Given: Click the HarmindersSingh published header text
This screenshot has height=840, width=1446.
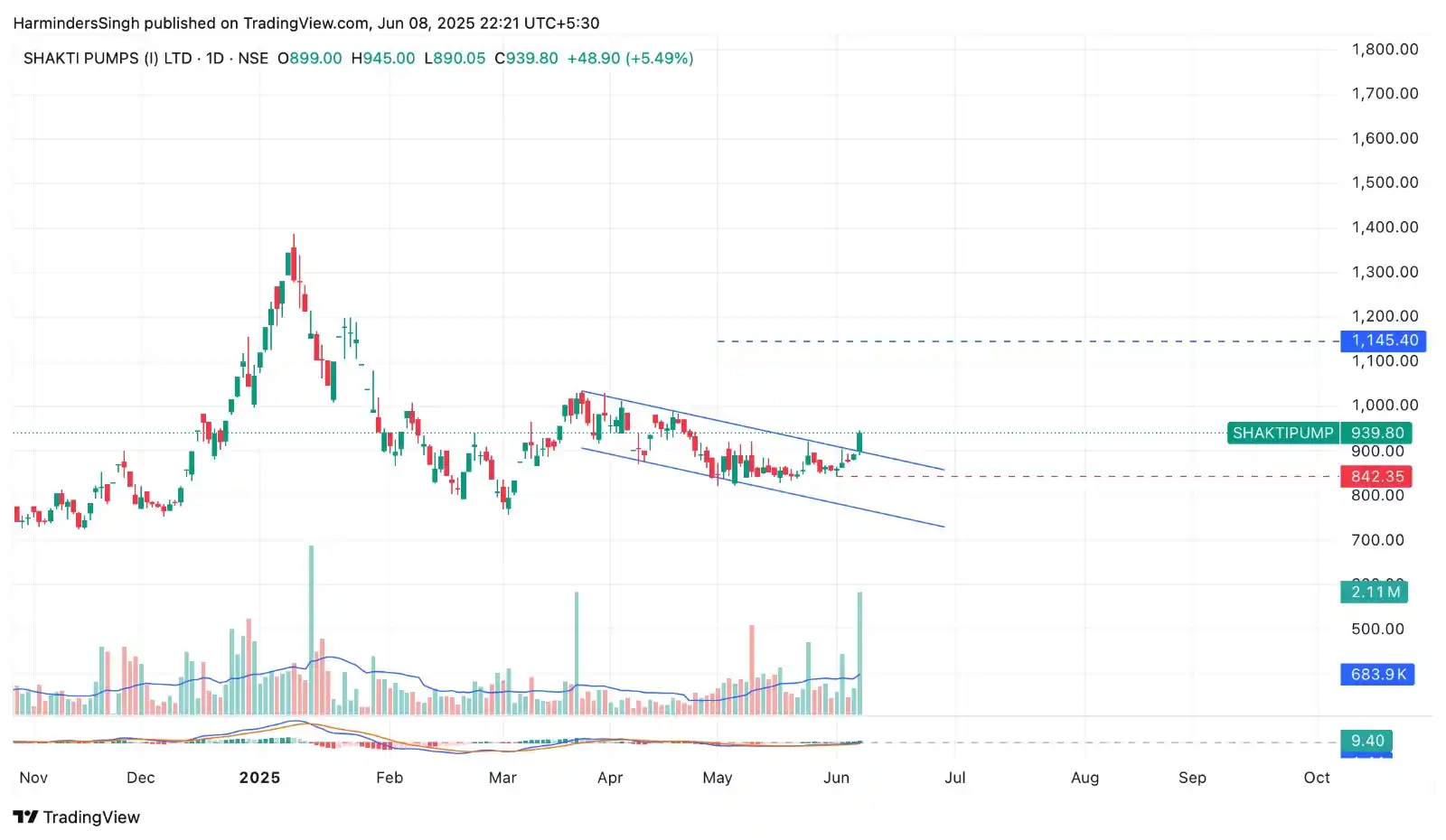Looking at the screenshot, I should tap(305, 23).
